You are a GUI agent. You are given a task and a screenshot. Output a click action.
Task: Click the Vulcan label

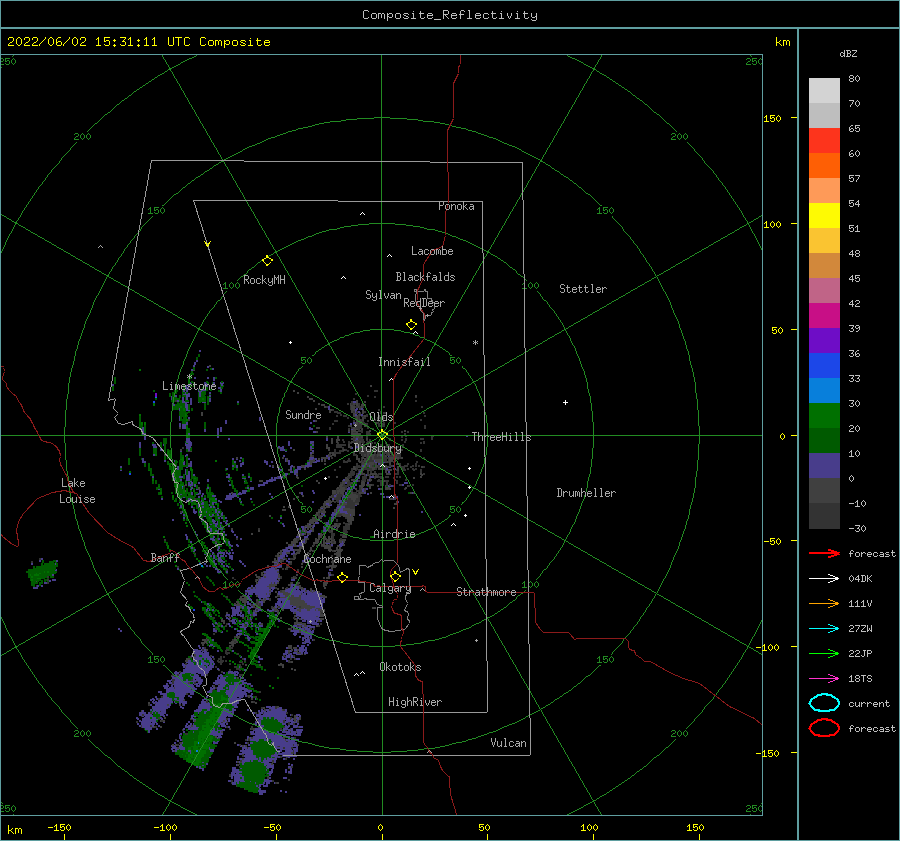(x=509, y=743)
